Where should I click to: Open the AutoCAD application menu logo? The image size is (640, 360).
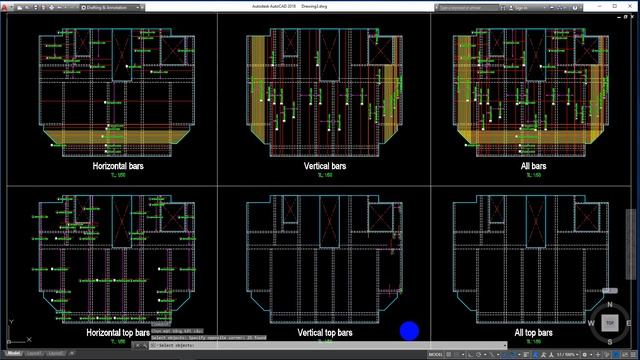(x=4, y=8)
